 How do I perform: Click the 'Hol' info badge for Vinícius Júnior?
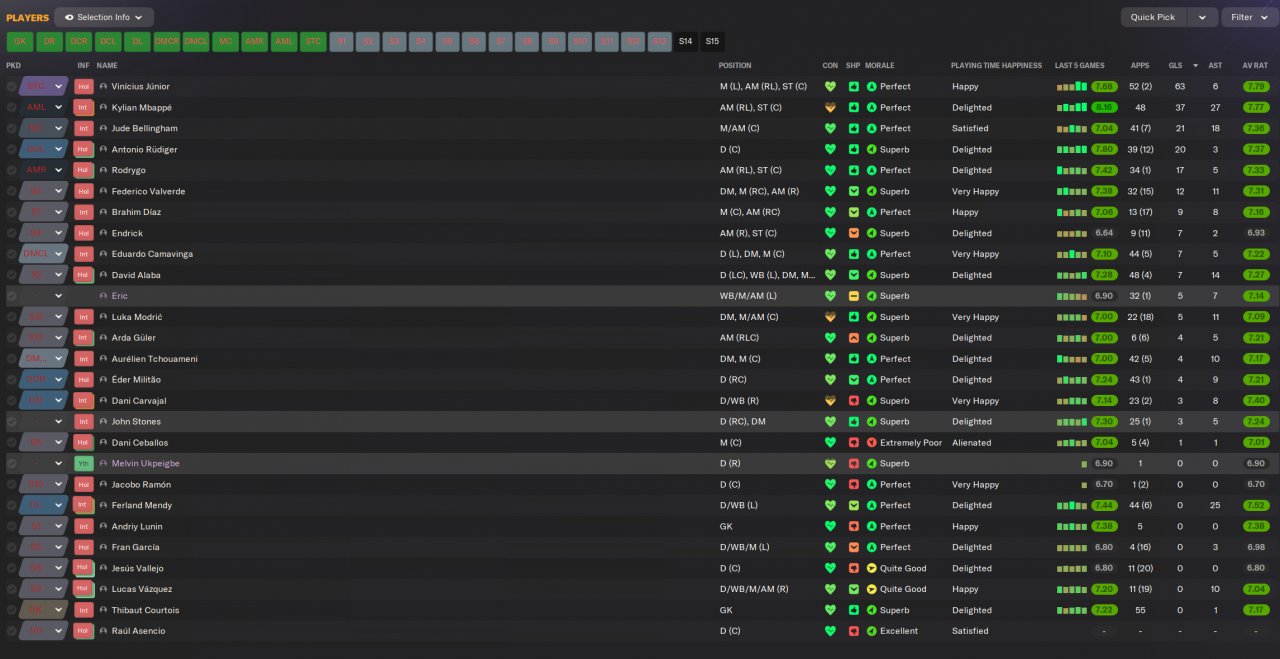(x=83, y=87)
